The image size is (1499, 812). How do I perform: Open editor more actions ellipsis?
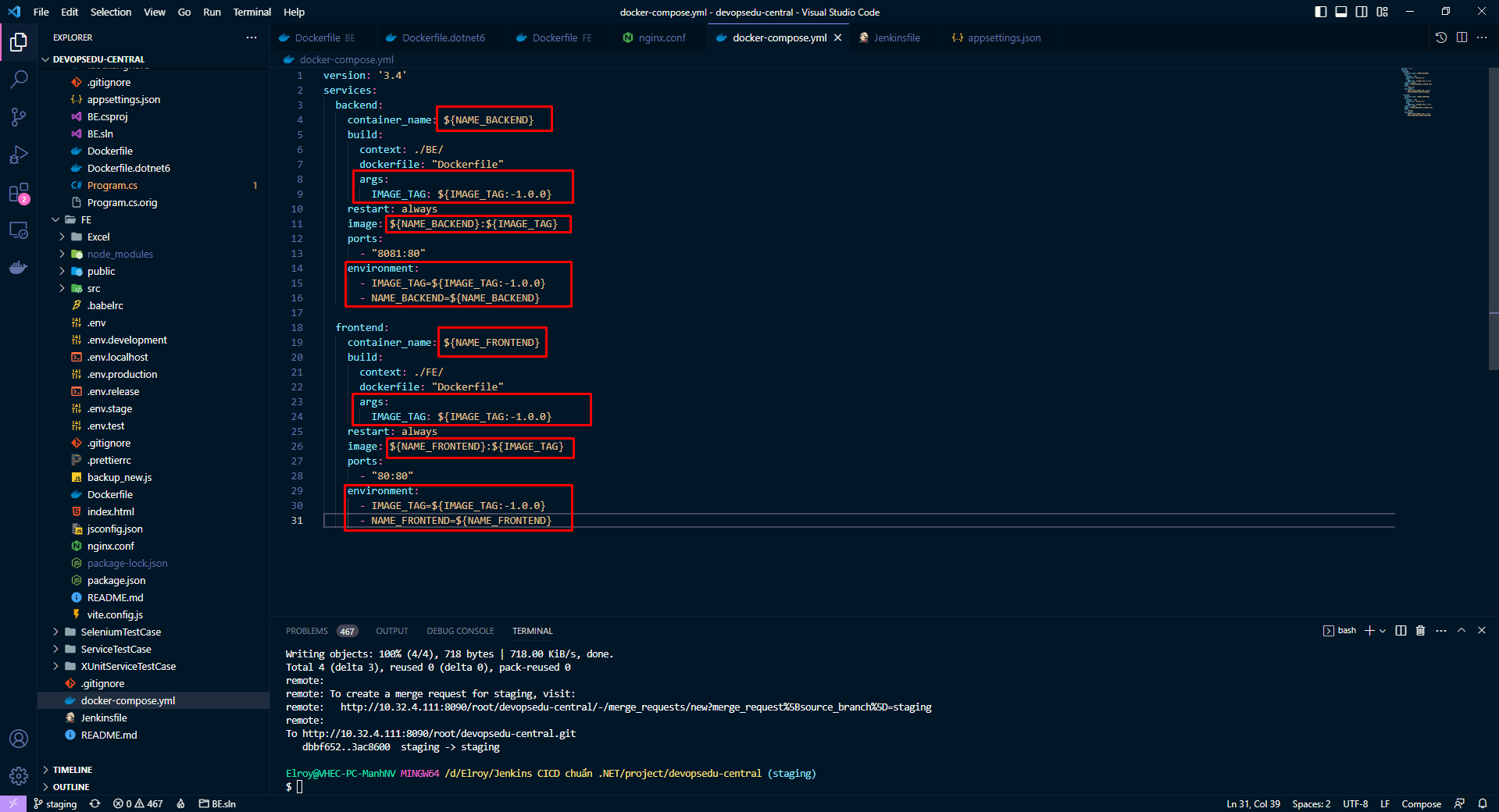[1482, 37]
